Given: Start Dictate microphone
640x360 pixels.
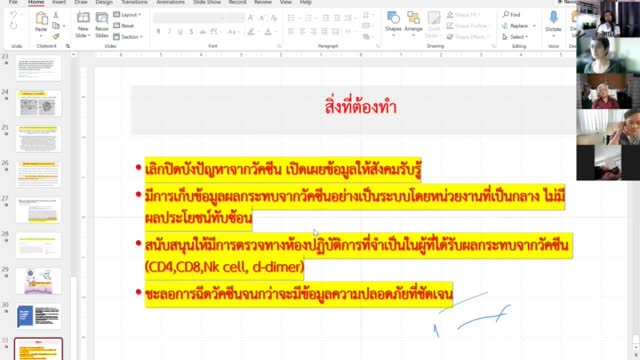Looking at the screenshot, I should (553, 22).
